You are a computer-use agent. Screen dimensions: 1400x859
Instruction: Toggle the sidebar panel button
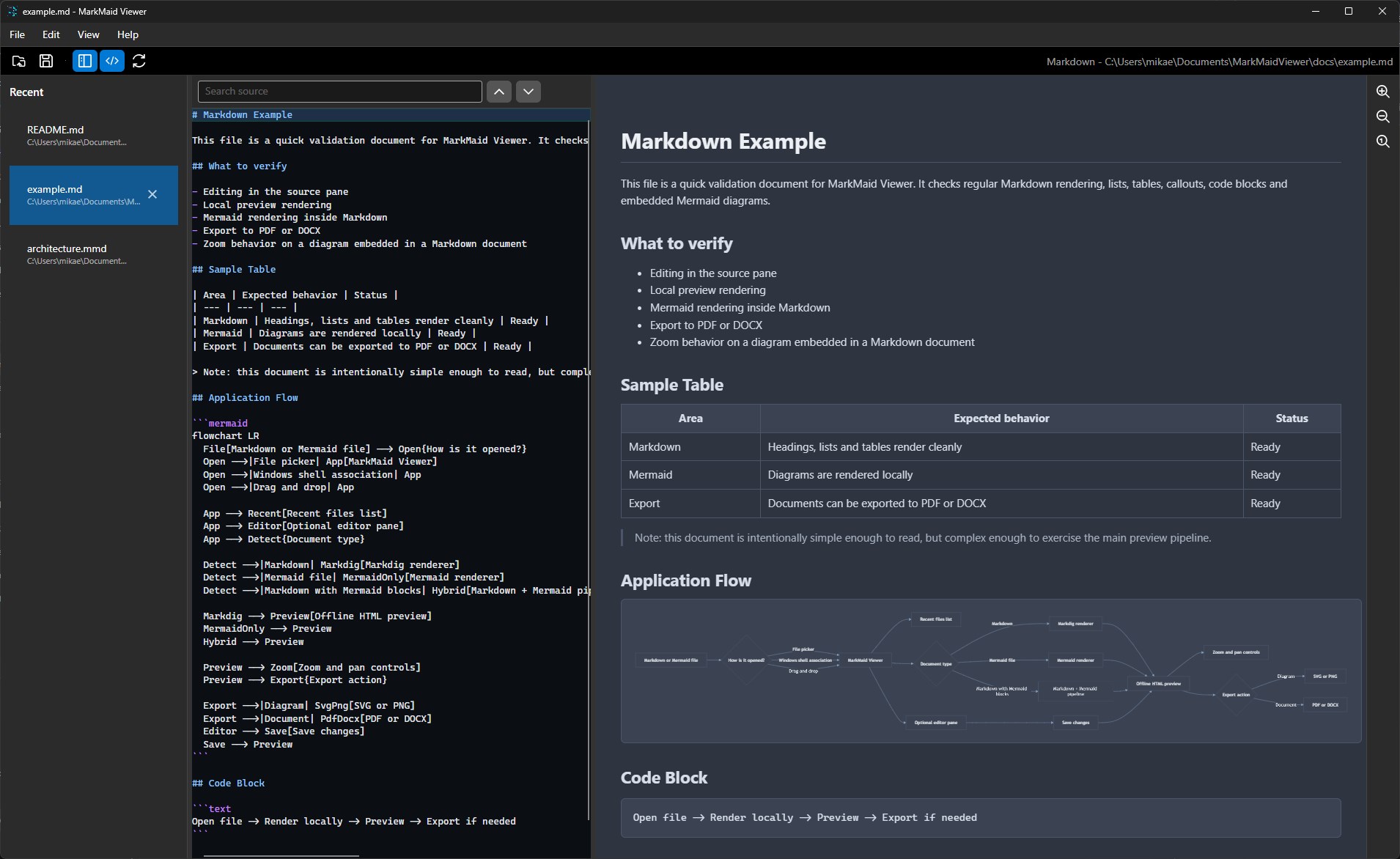[85, 61]
